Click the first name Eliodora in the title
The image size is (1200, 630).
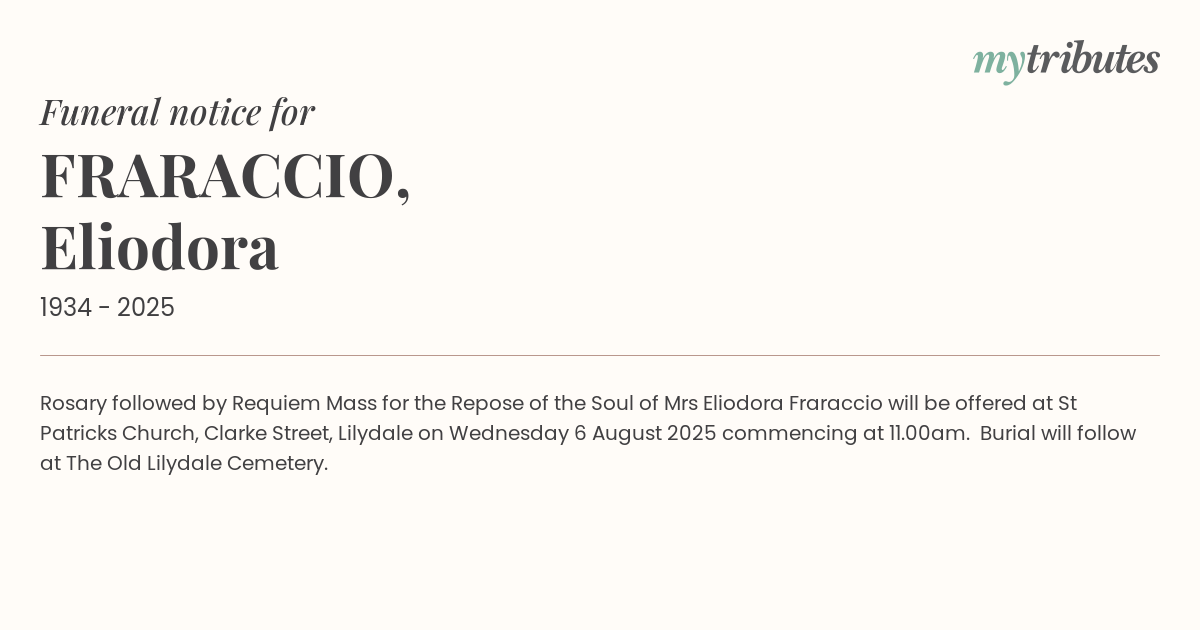160,247
